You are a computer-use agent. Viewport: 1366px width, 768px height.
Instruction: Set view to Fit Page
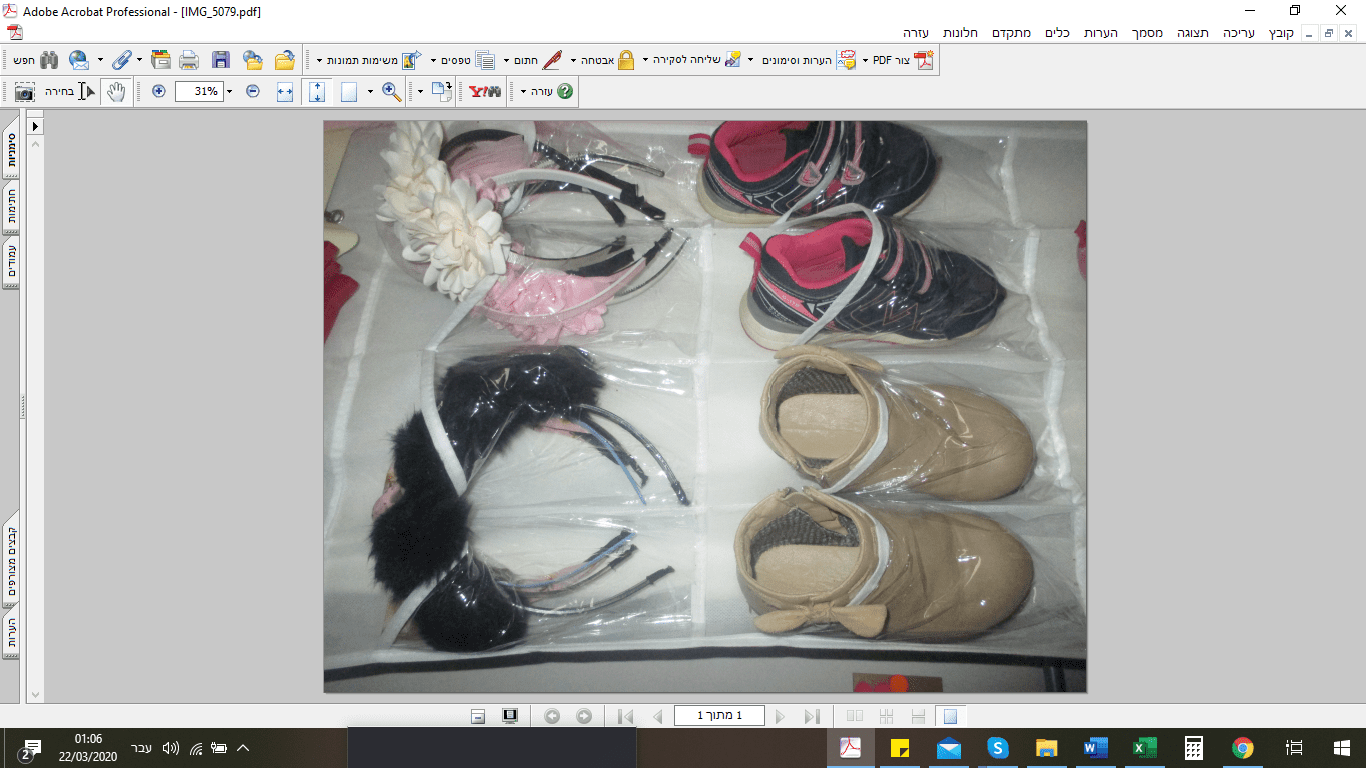click(x=317, y=92)
